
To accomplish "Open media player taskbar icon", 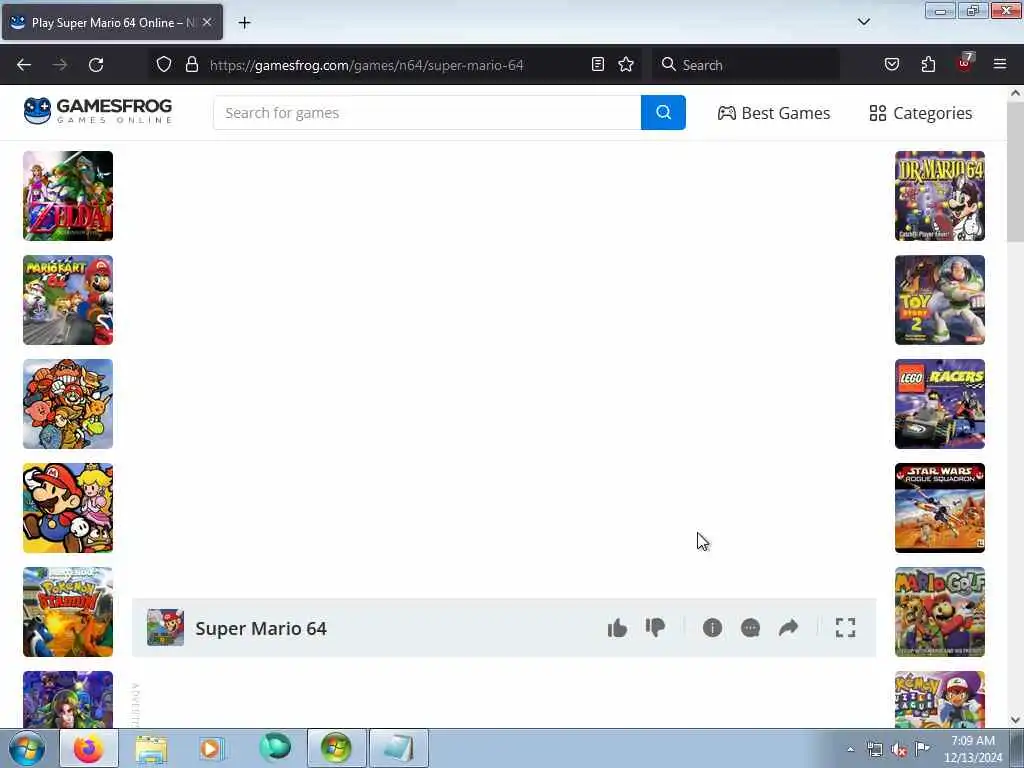I will [211, 748].
